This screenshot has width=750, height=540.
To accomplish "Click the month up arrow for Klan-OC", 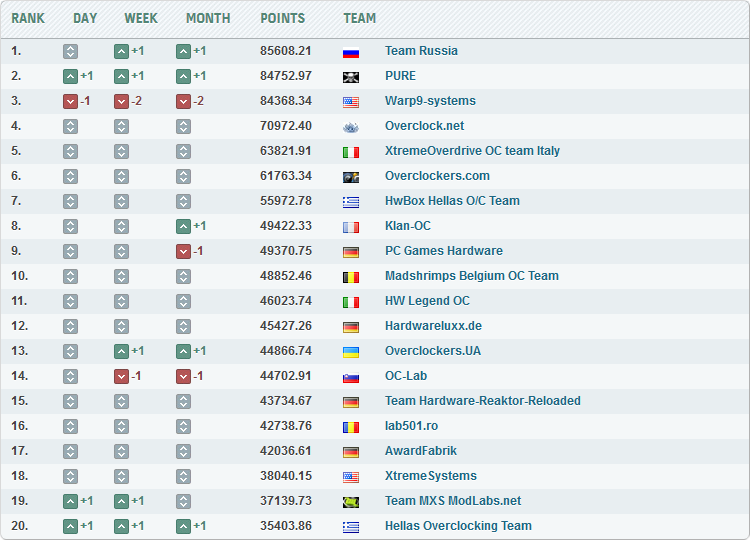I will tap(183, 226).
